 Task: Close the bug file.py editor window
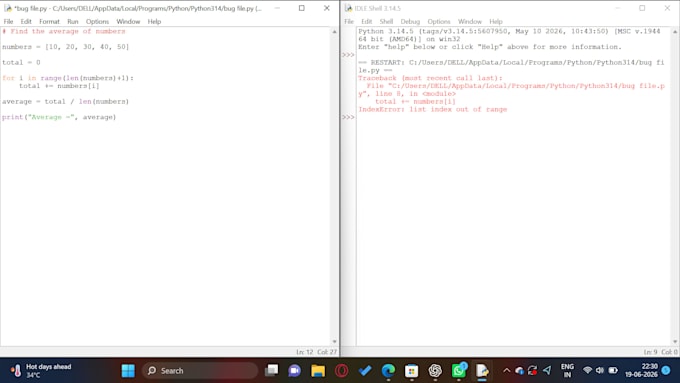tap(327, 8)
